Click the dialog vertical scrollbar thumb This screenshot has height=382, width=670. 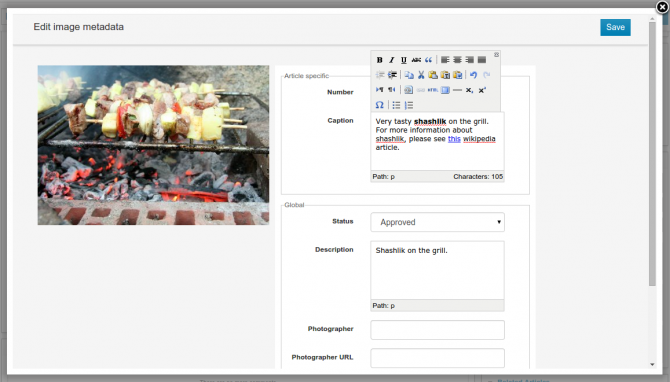coord(652,154)
